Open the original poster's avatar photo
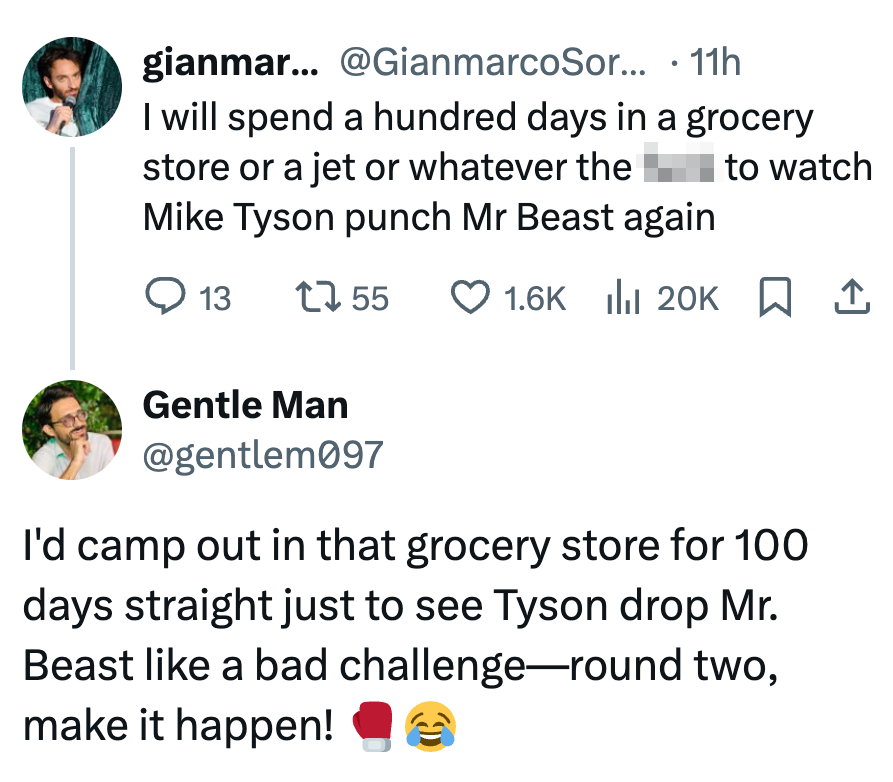893x782 pixels. pyautogui.click(x=72, y=87)
